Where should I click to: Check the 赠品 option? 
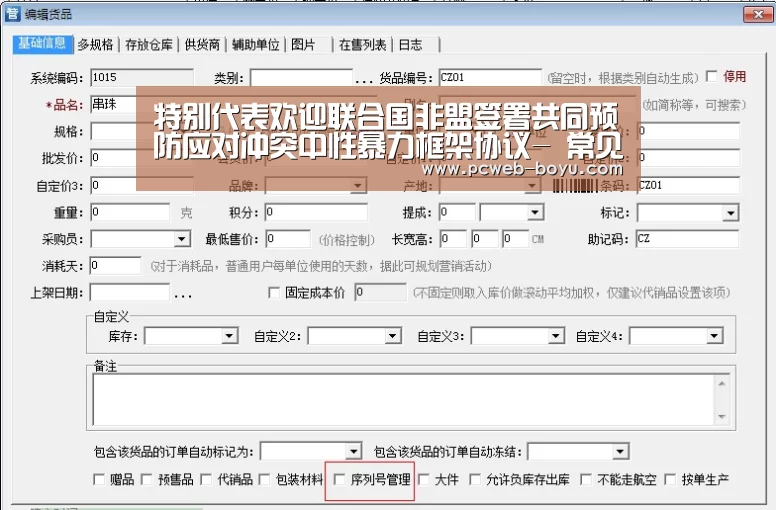(x=99, y=479)
